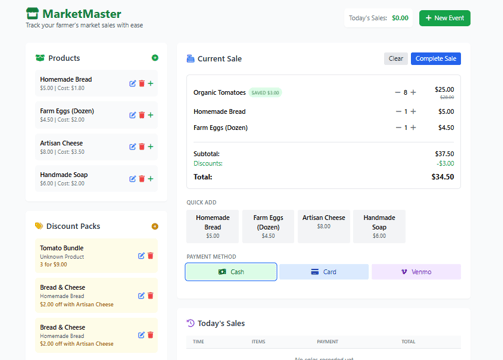Add Homemade Bread to sale via plus icon
Viewport: 503px width, 360px height.
(x=151, y=83)
